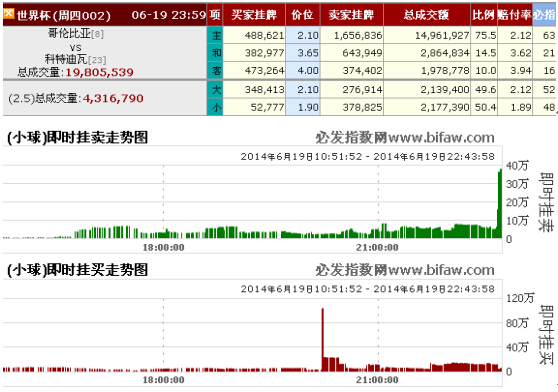Click over/under volume 4,316,790
This screenshot has width=558, height=392.
pyautogui.click(x=113, y=99)
